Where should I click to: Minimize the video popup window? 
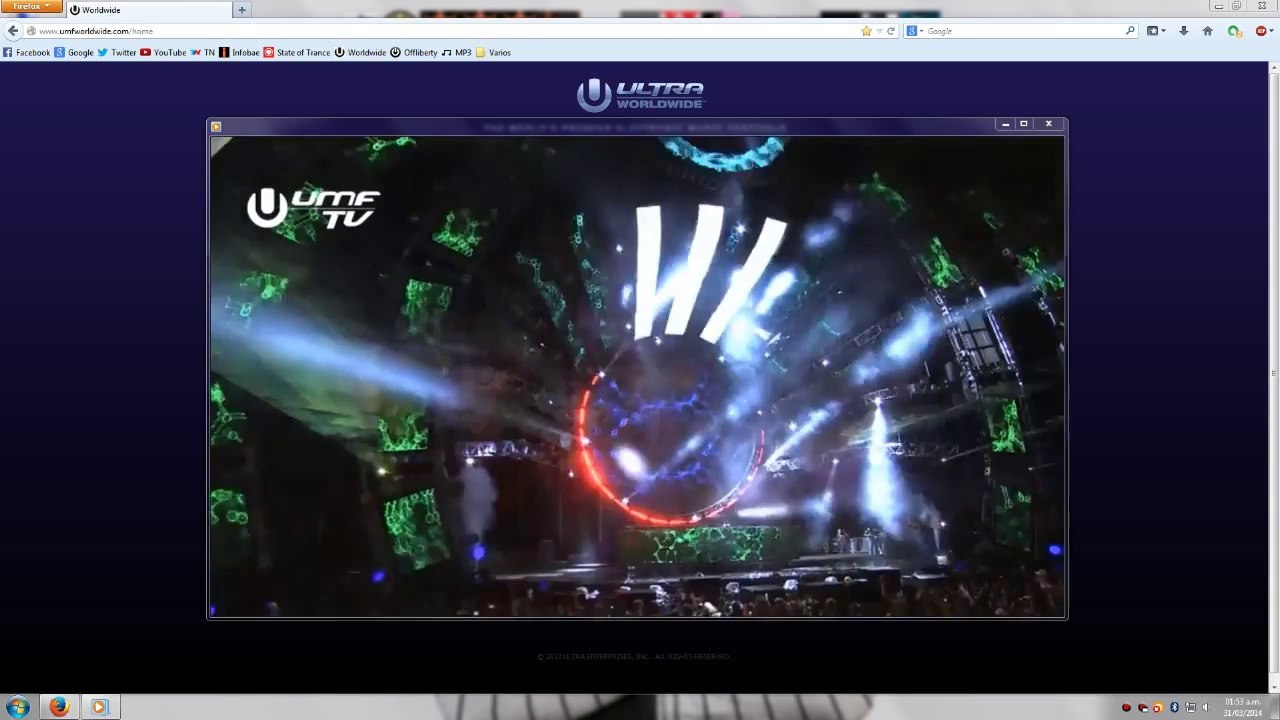click(1005, 124)
